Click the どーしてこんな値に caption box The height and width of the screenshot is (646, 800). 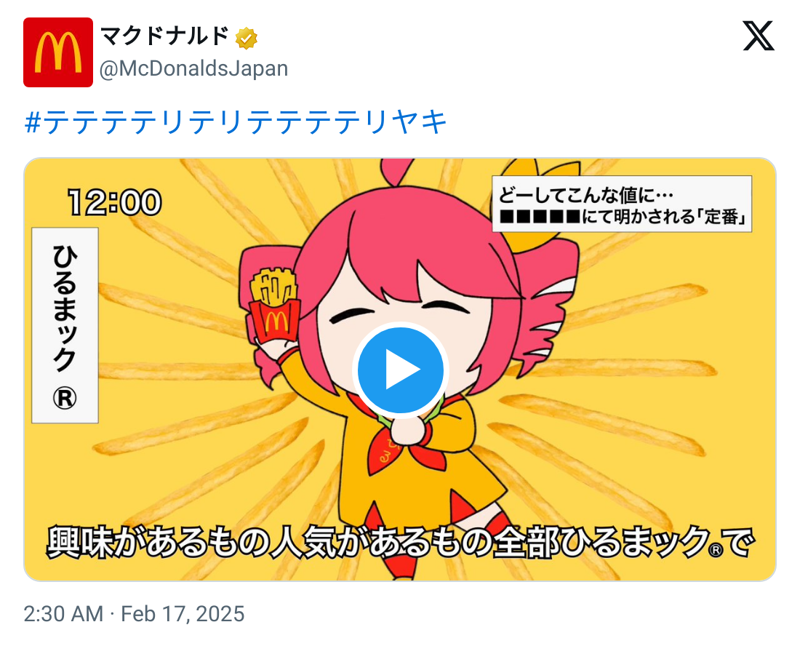point(621,204)
